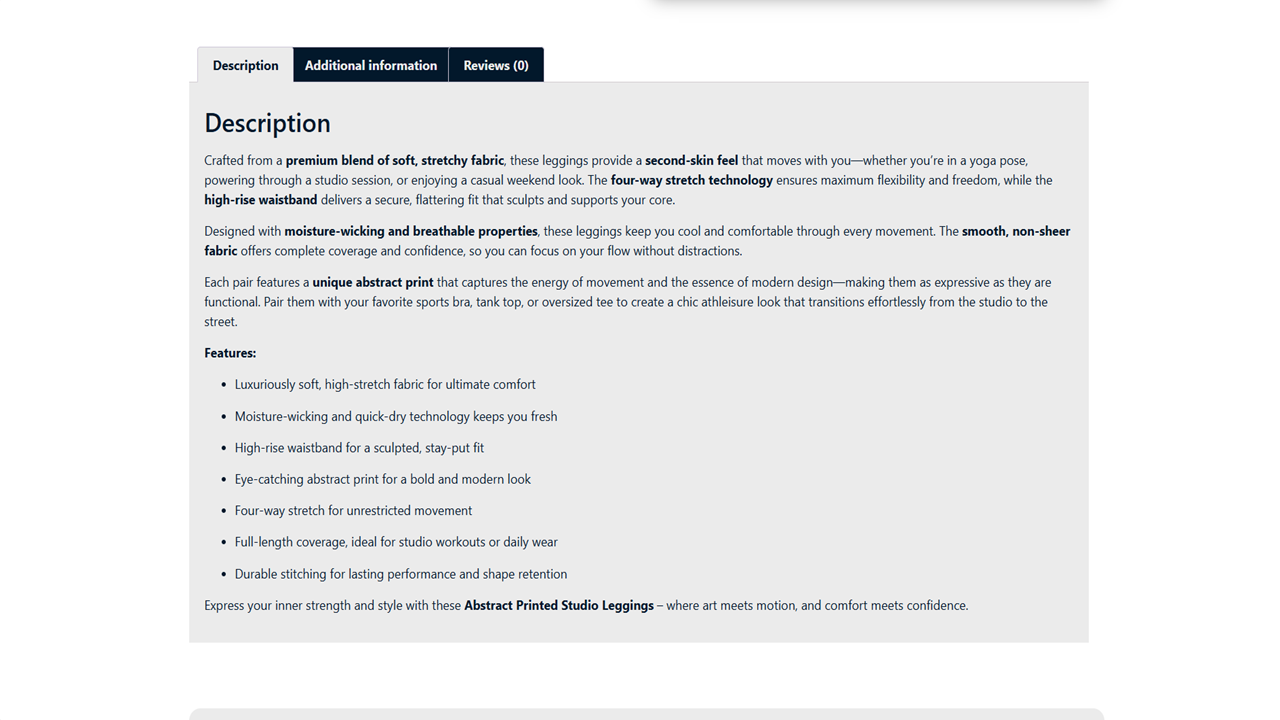Click the bold Features: label
The image size is (1280, 720).
(x=230, y=353)
